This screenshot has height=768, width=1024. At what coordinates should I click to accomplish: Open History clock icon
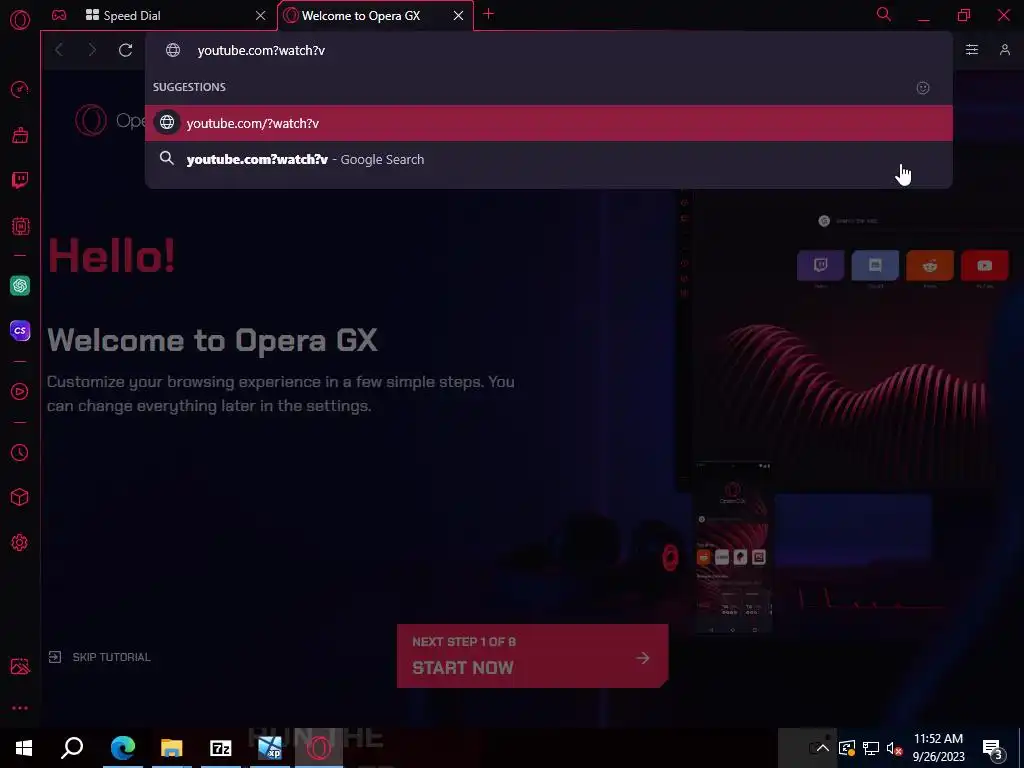[20, 453]
